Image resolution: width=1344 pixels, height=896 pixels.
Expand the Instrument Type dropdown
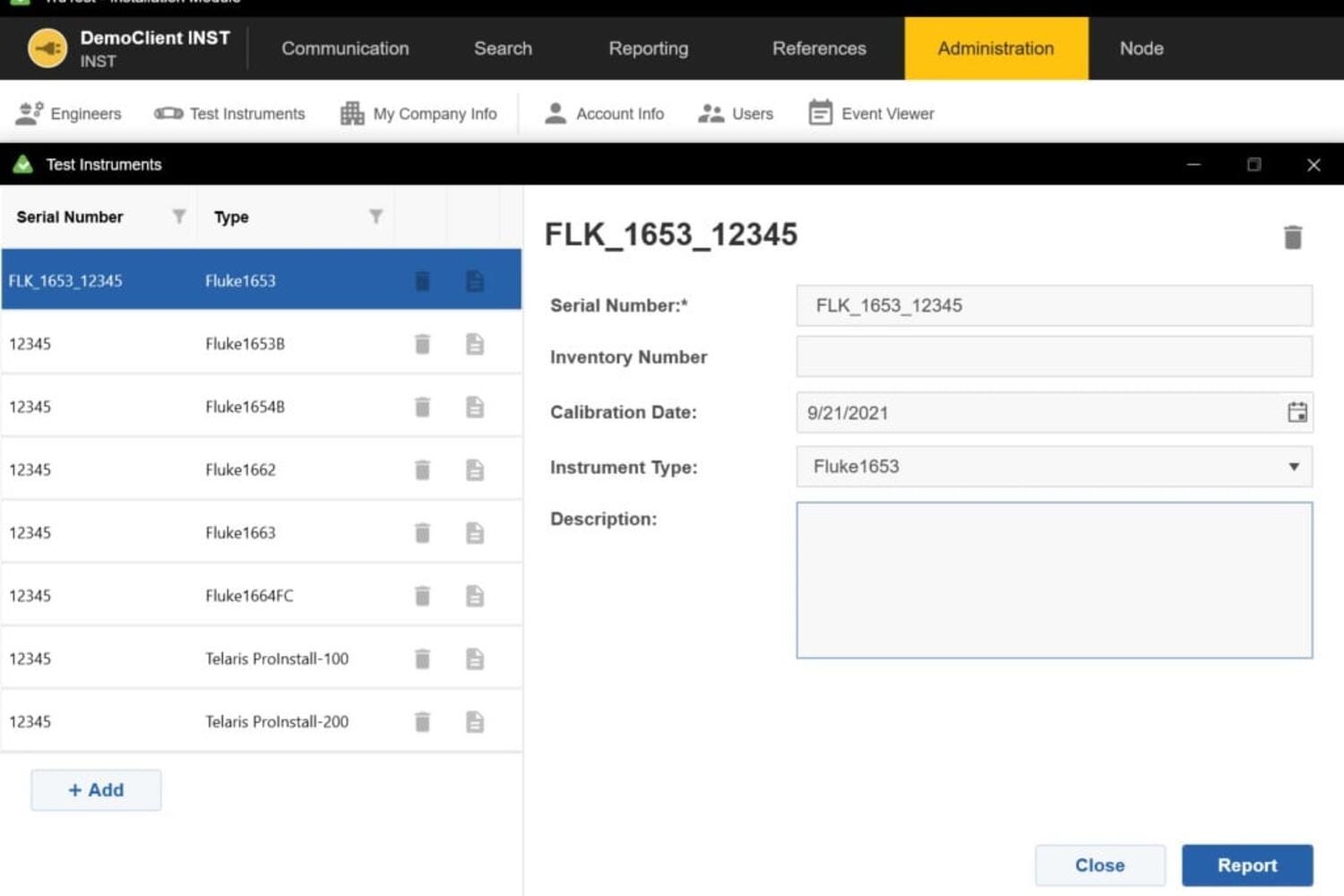tap(1293, 467)
